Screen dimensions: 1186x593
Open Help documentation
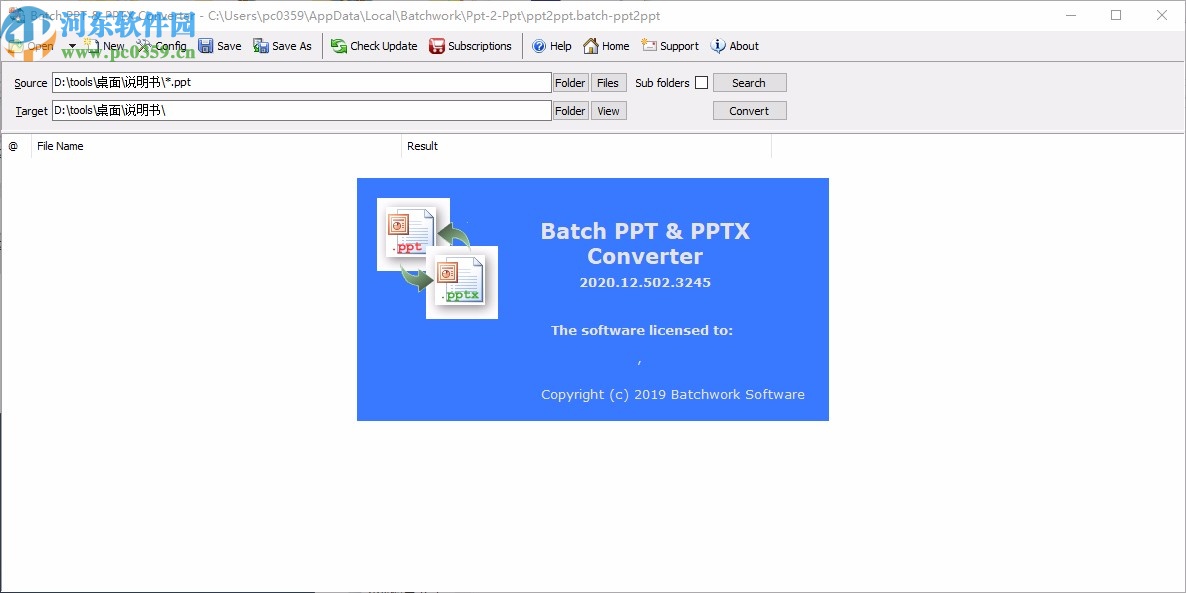coord(552,46)
